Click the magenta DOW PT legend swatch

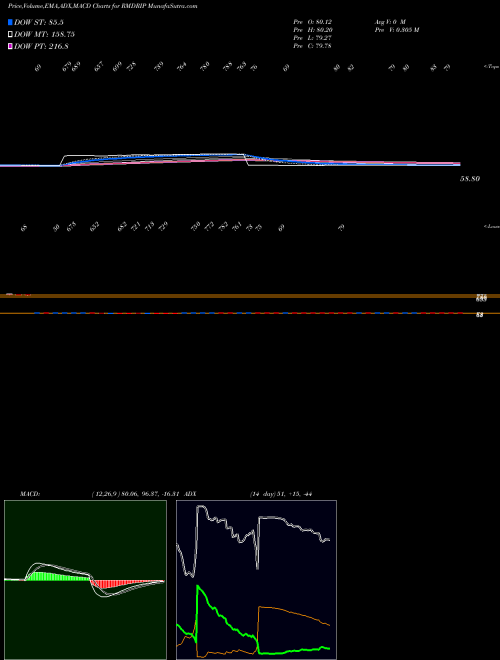(x=10, y=46)
